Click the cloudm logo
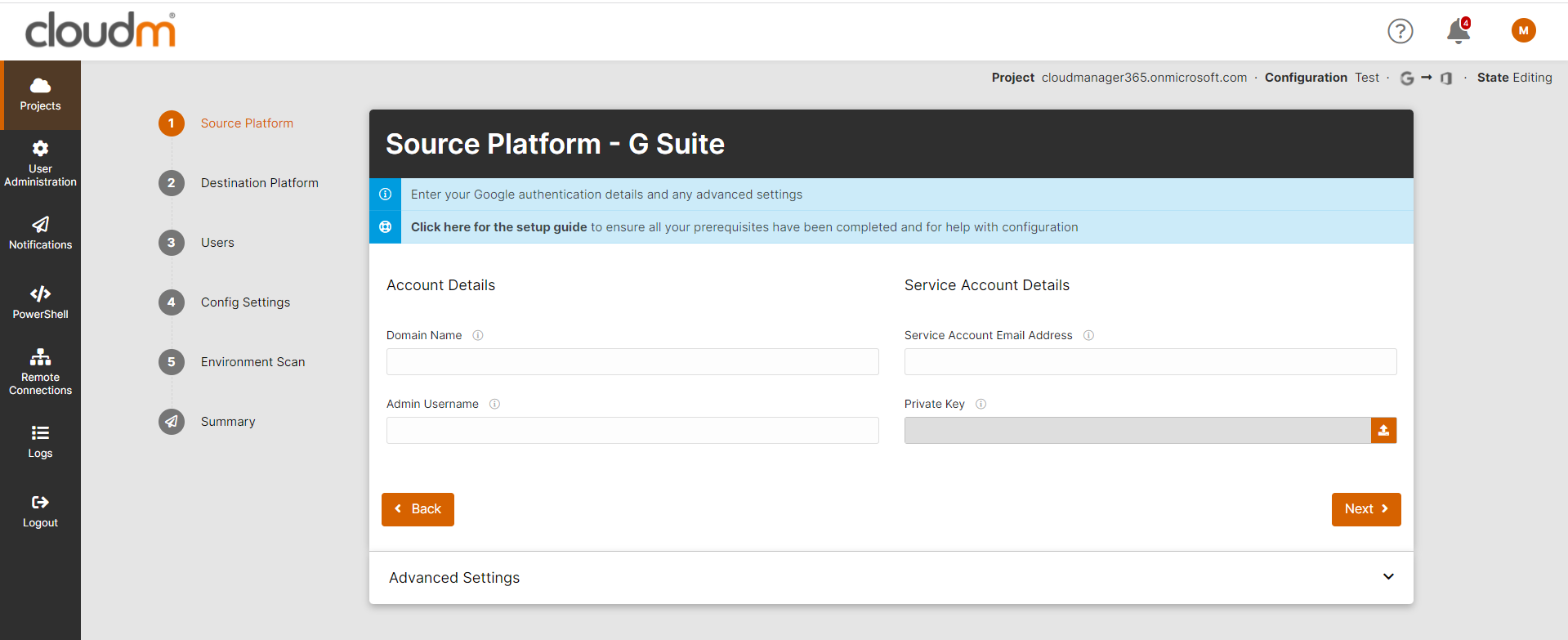 (101, 30)
